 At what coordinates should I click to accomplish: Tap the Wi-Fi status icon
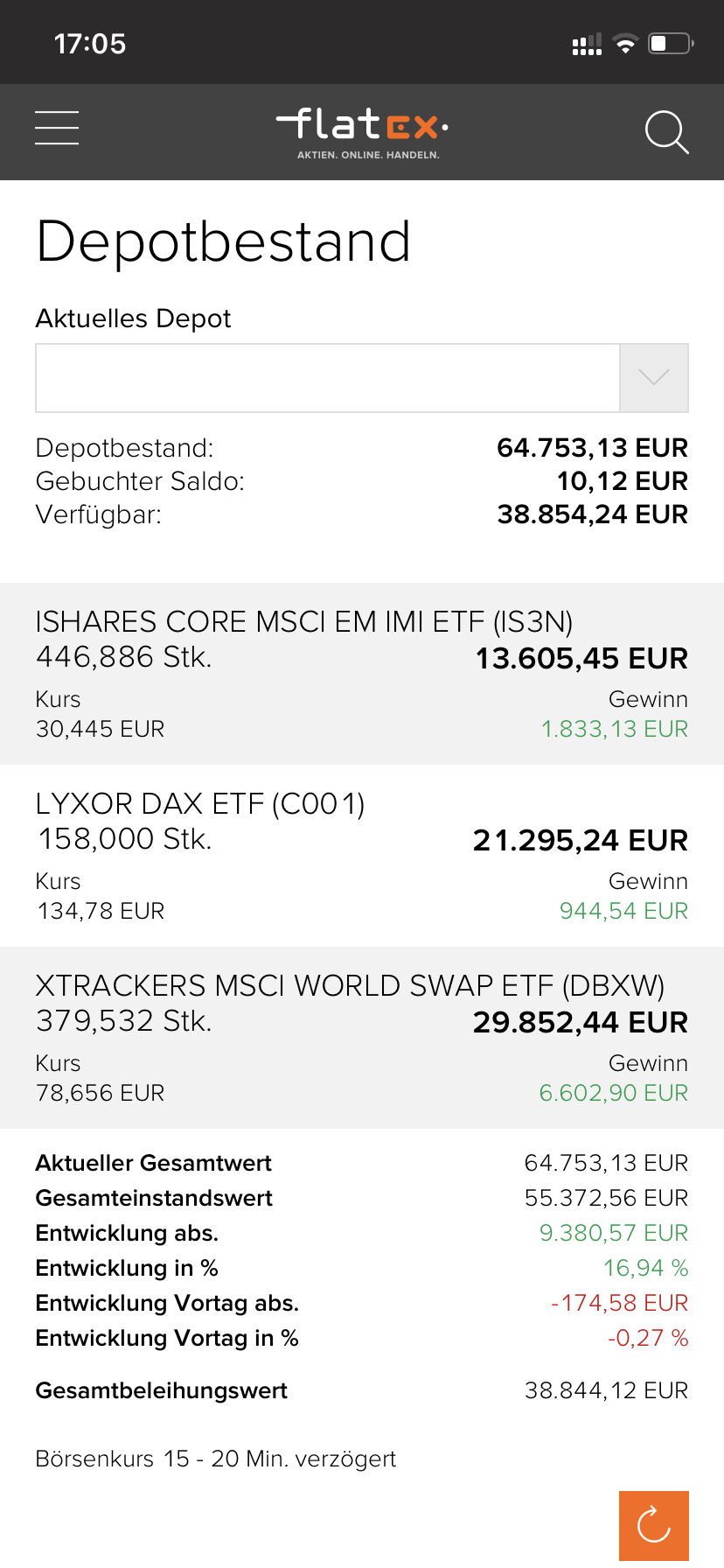click(625, 44)
